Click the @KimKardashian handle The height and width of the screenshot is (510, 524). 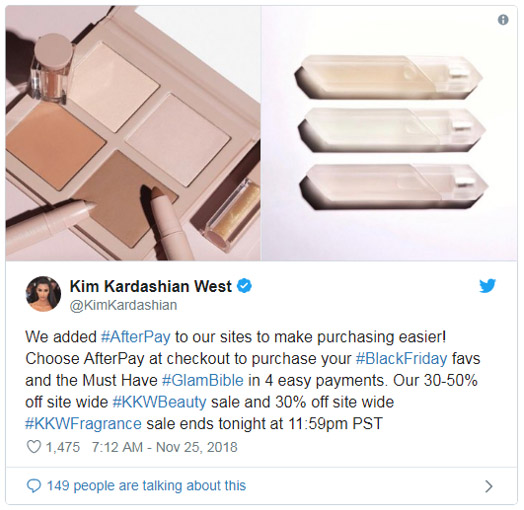[123, 305]
